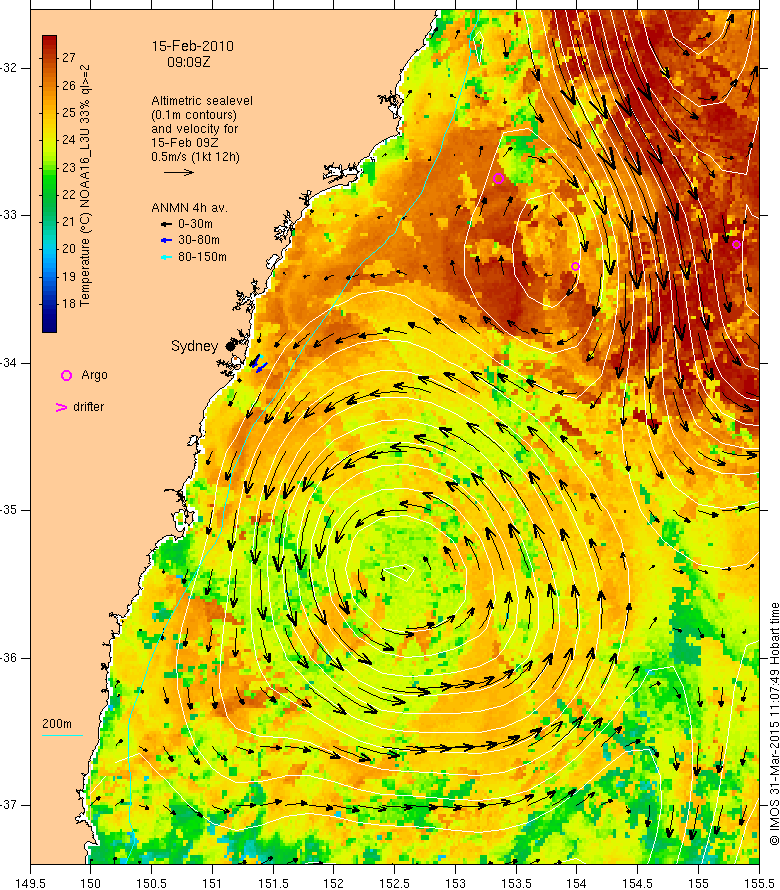The width and height of the screenshot is (780, 890).
Task: Click the 0-30m legend text
Action: (195, 224)
